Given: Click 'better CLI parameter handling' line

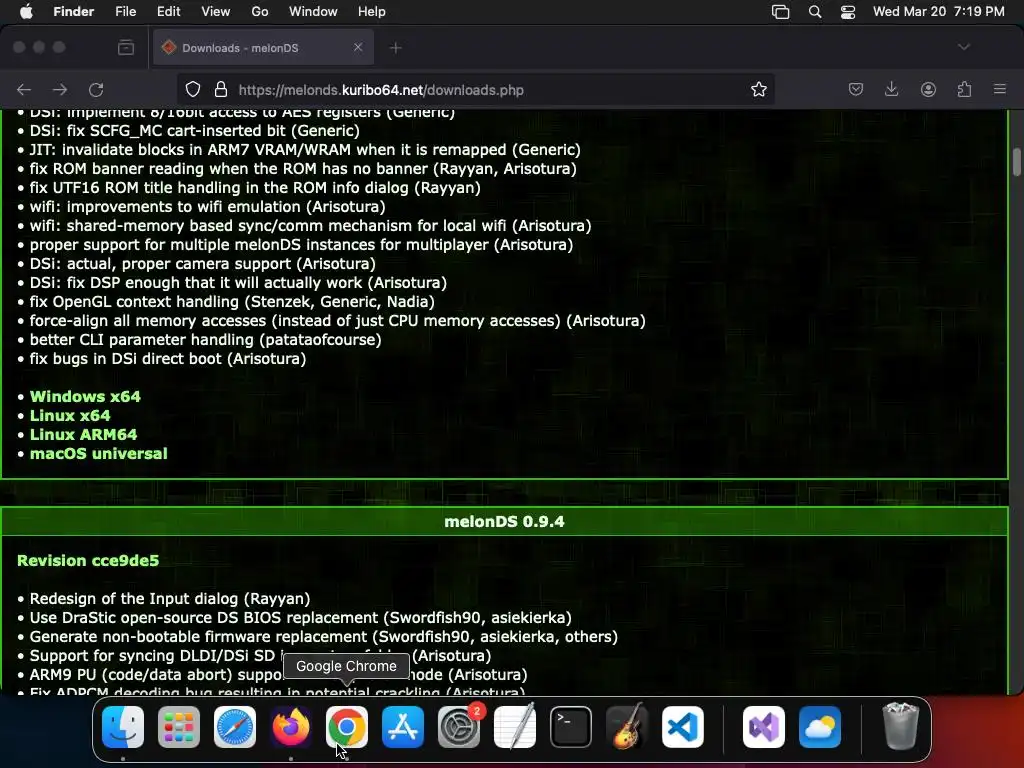Looking at the screenshot, I should (x=205, y=340).
